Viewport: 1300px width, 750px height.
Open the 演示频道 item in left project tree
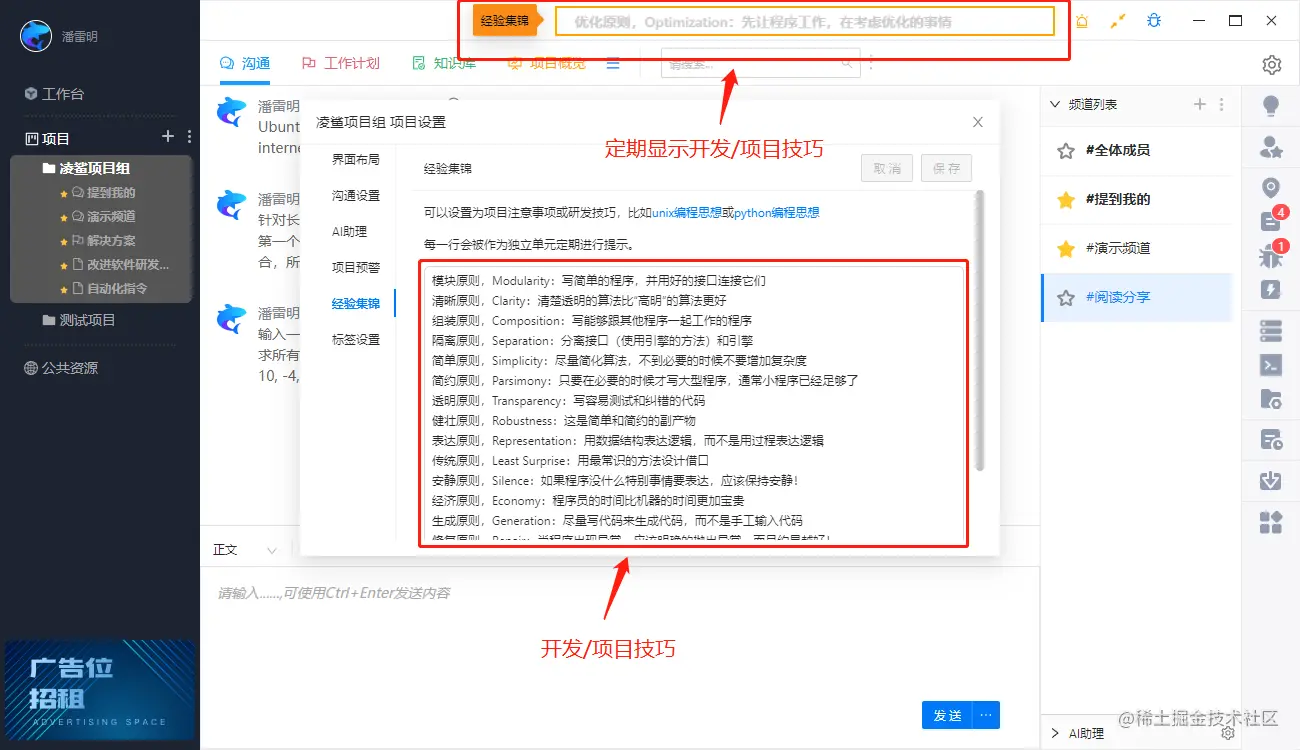103,217
